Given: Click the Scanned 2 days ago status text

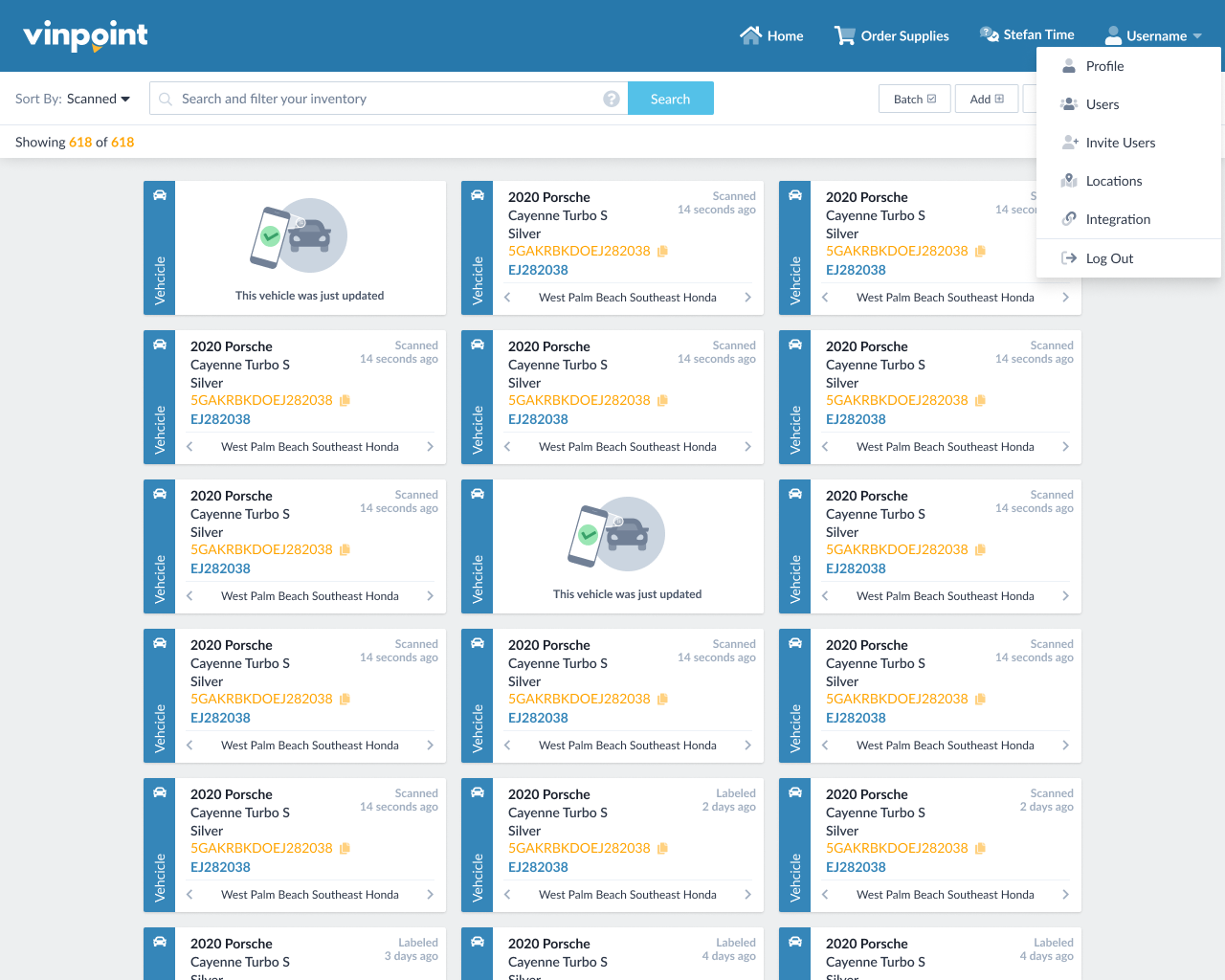Looking at the screenshot, I should click(x=1046, y=800).
